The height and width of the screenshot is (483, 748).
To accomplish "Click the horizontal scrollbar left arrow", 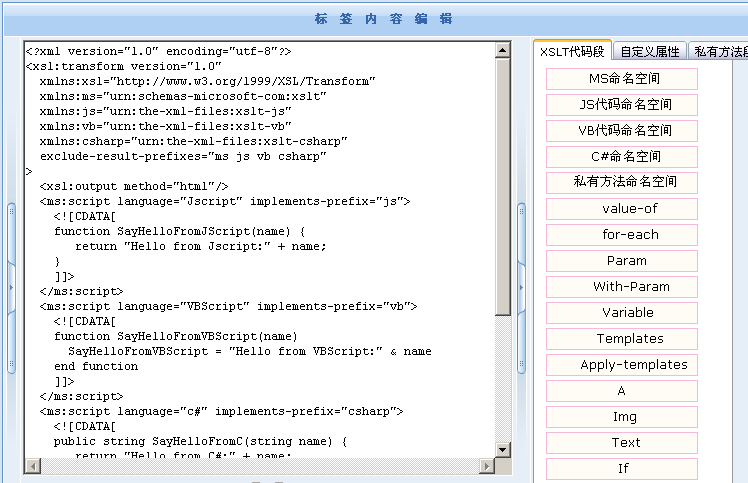I will tap(32, 466).
